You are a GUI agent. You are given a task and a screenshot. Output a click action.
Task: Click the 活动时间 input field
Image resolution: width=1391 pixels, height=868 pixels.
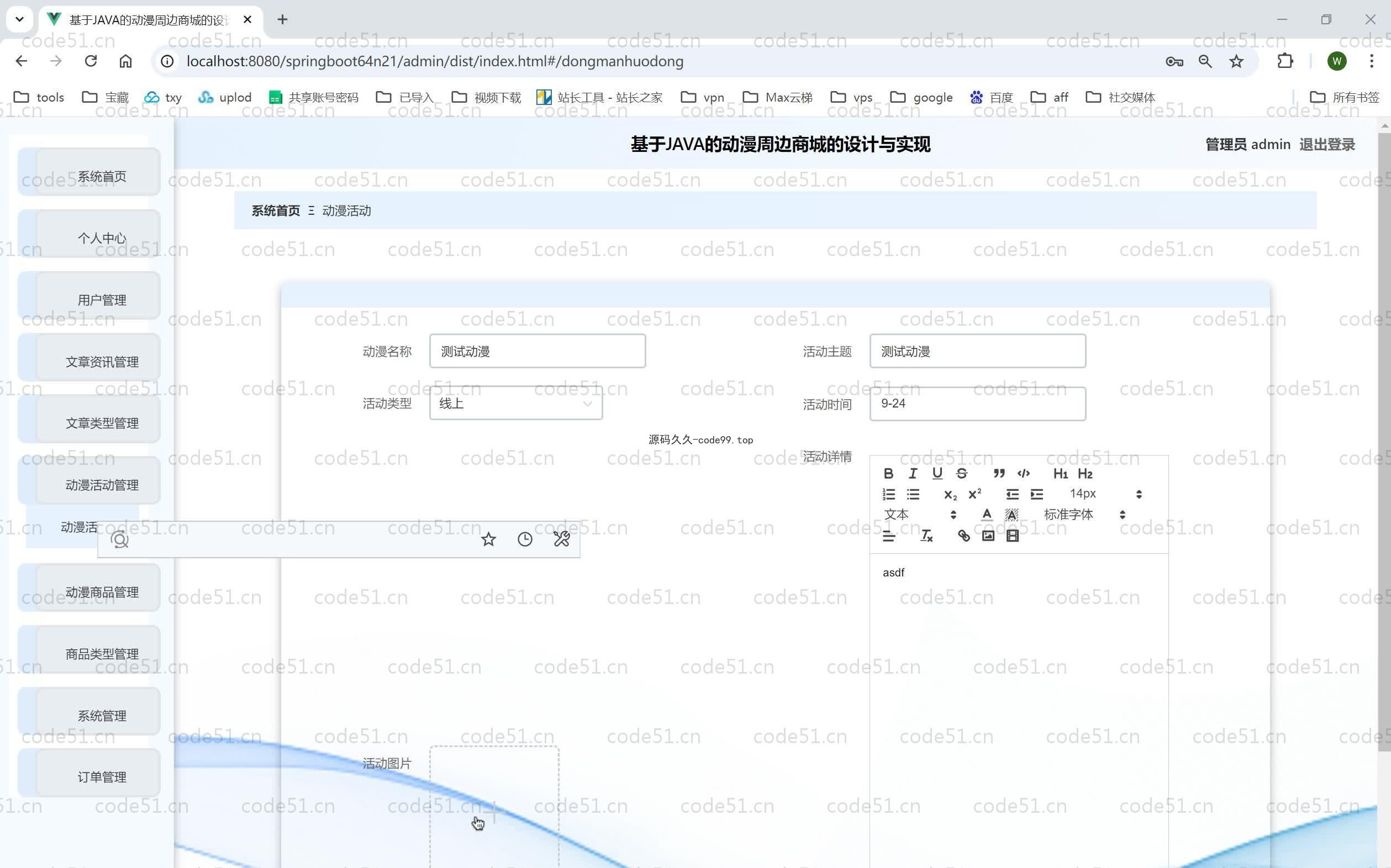977,404
